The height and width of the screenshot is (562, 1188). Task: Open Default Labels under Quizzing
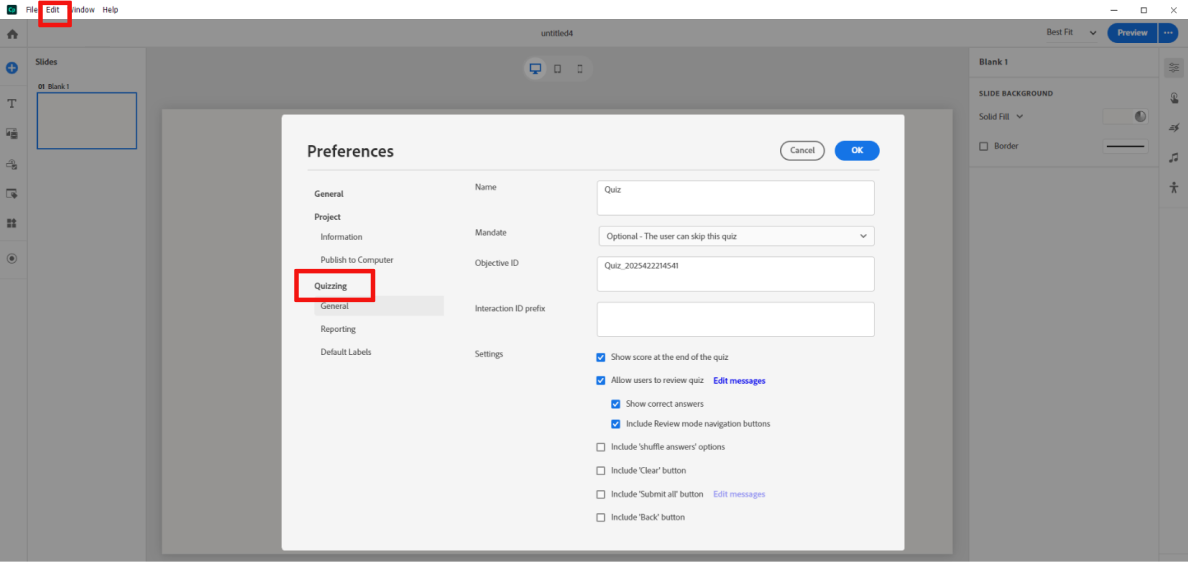click(345, 352)
